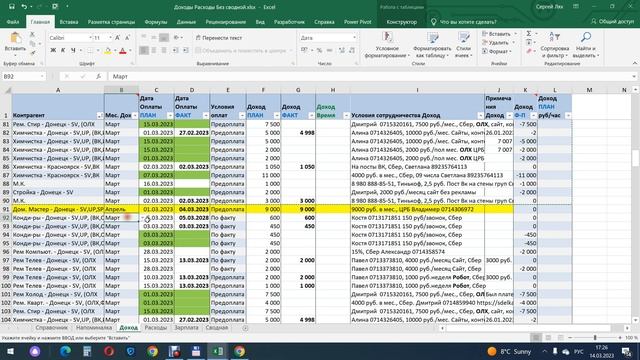Open the font color dropdown arrow
The height and width of the screenshot is (360, 640).
pyautogui.click(x=130, y=51)
